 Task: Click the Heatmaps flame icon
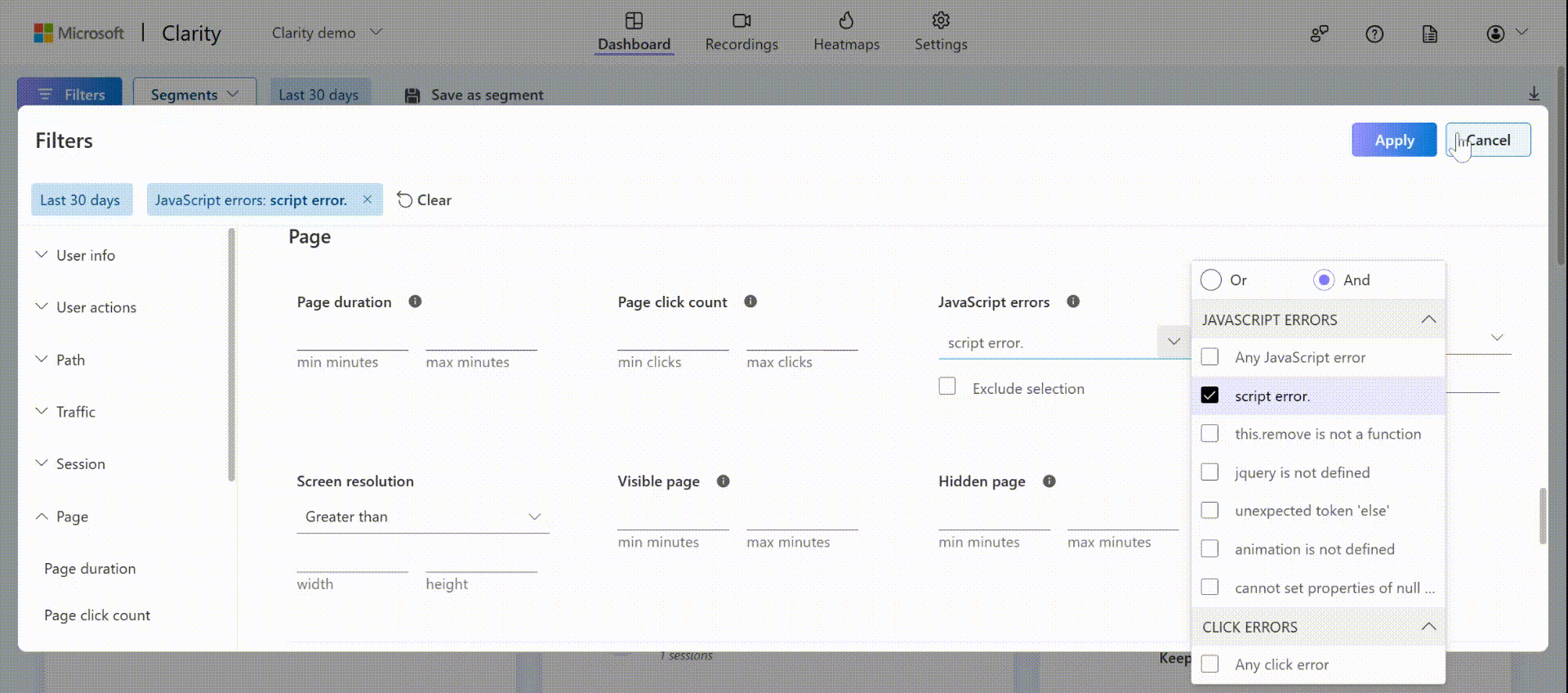point(846,20)
